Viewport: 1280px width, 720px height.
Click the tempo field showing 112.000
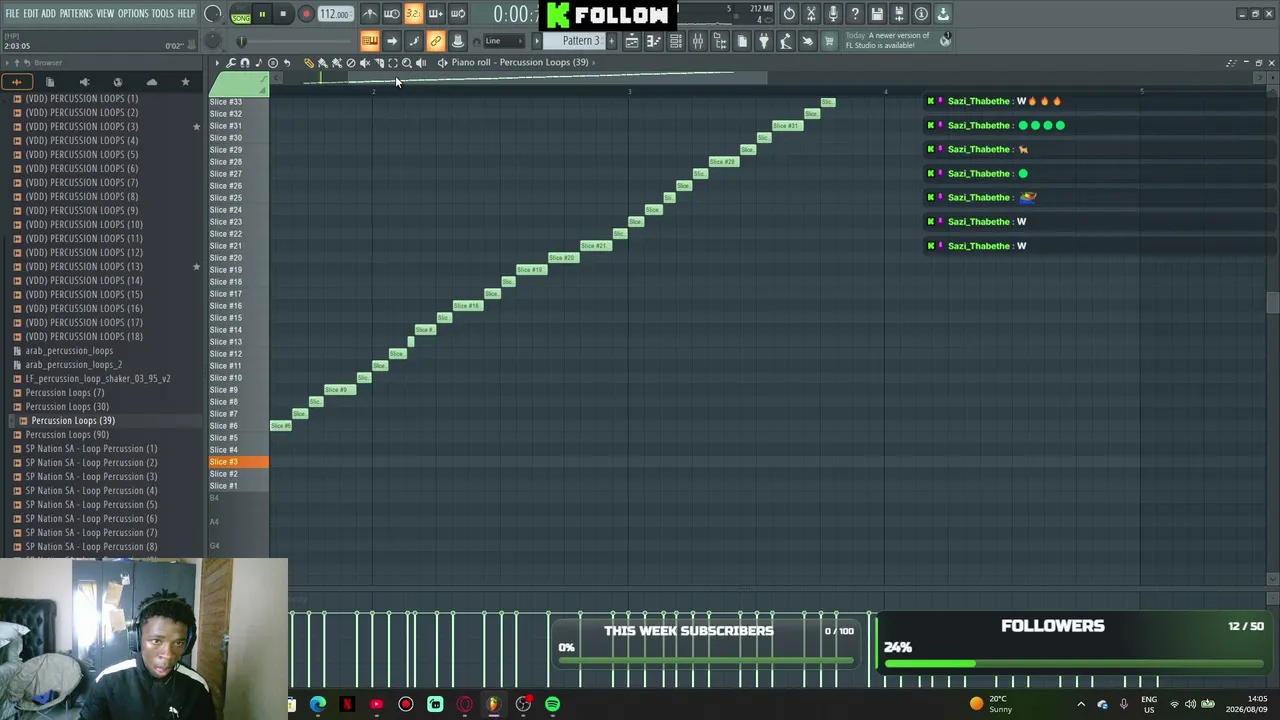(335, 14)
